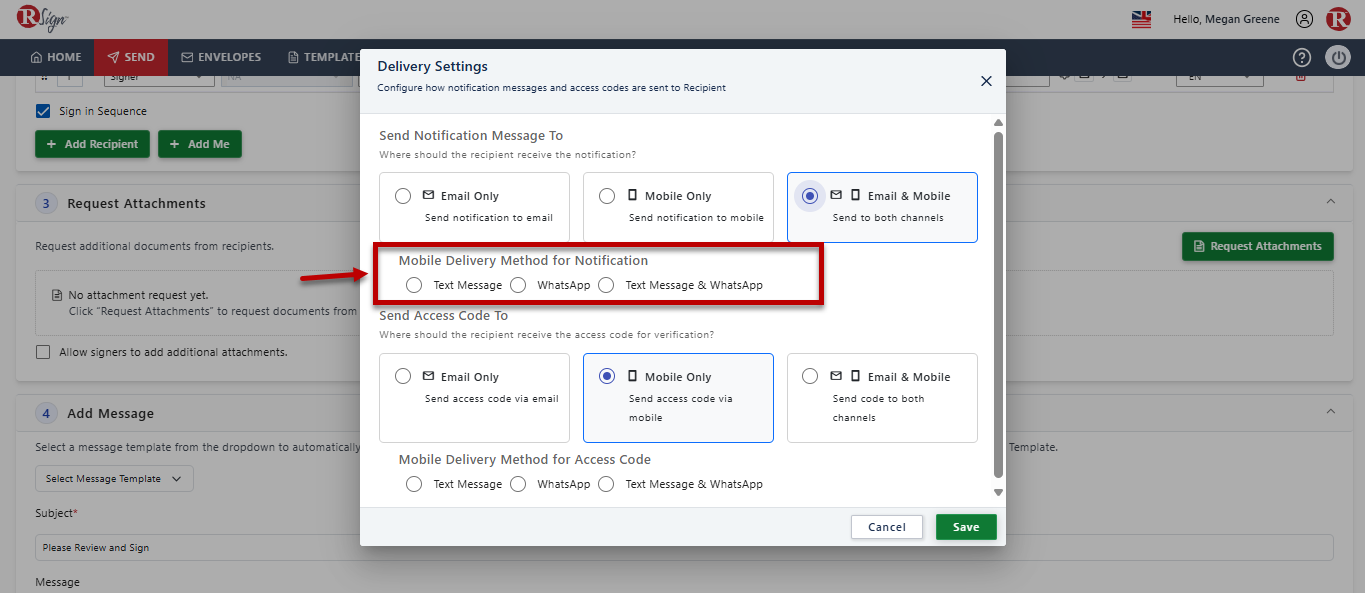Open the help question mark icon
1365x593 pixels.
point(1301,57)
